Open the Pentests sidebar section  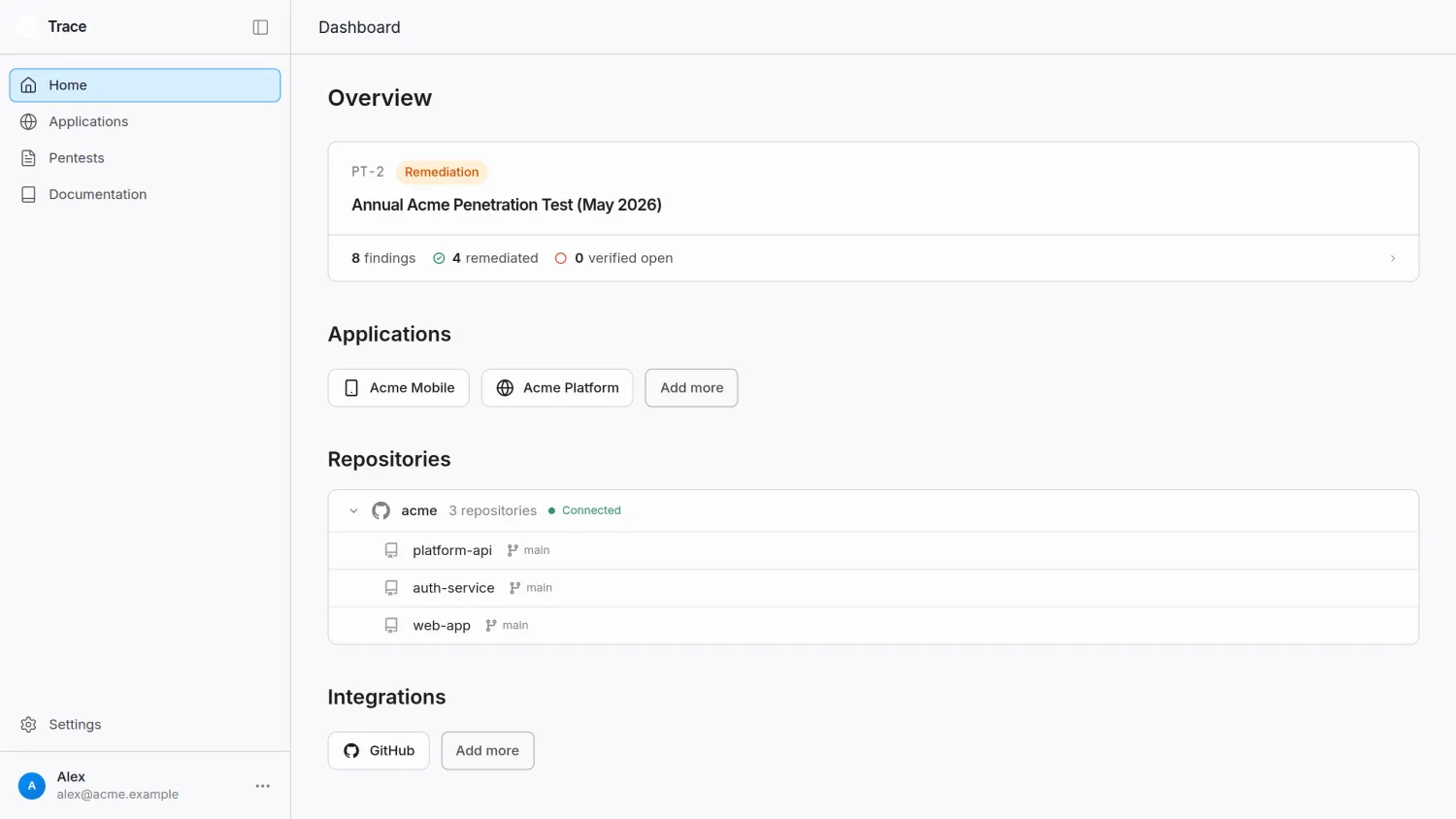coord(145,158)
